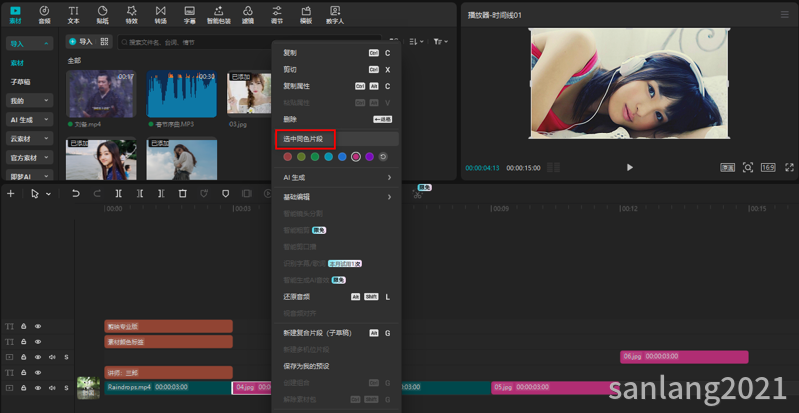This screenshot has height=413, width=799.
Task: Click the 素材 sidebar item
Action: [x=17, y=63]
